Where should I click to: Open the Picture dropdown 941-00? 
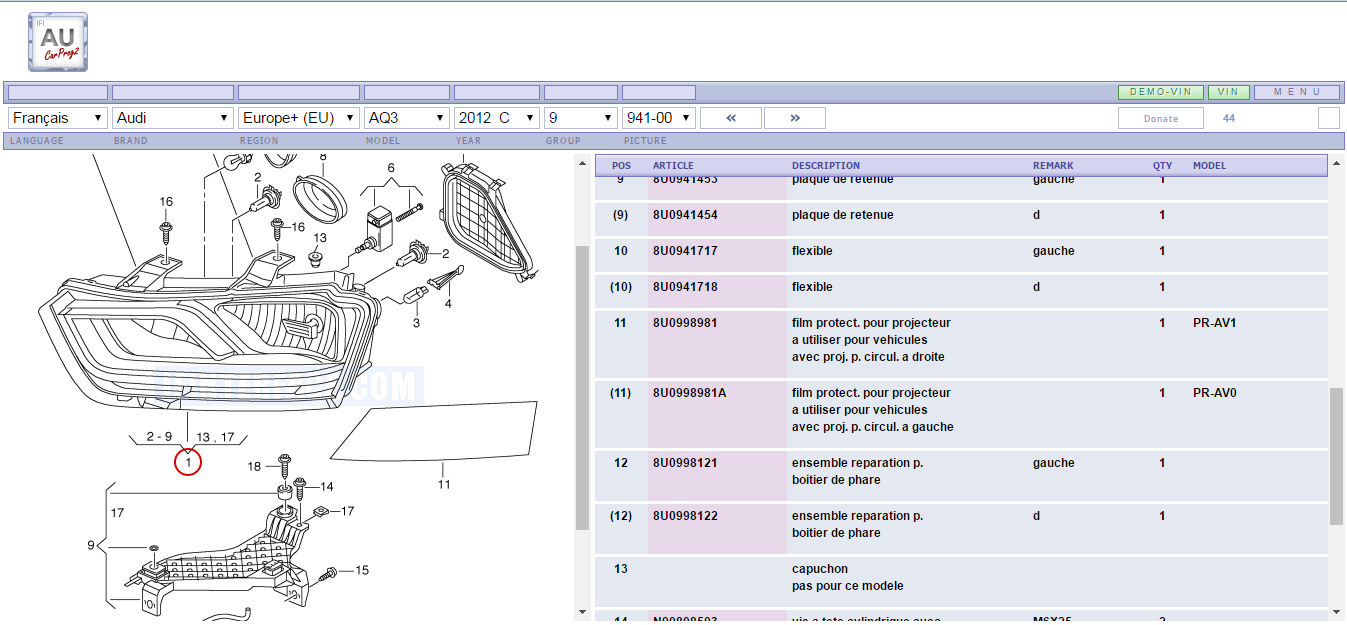pos(658,118)
